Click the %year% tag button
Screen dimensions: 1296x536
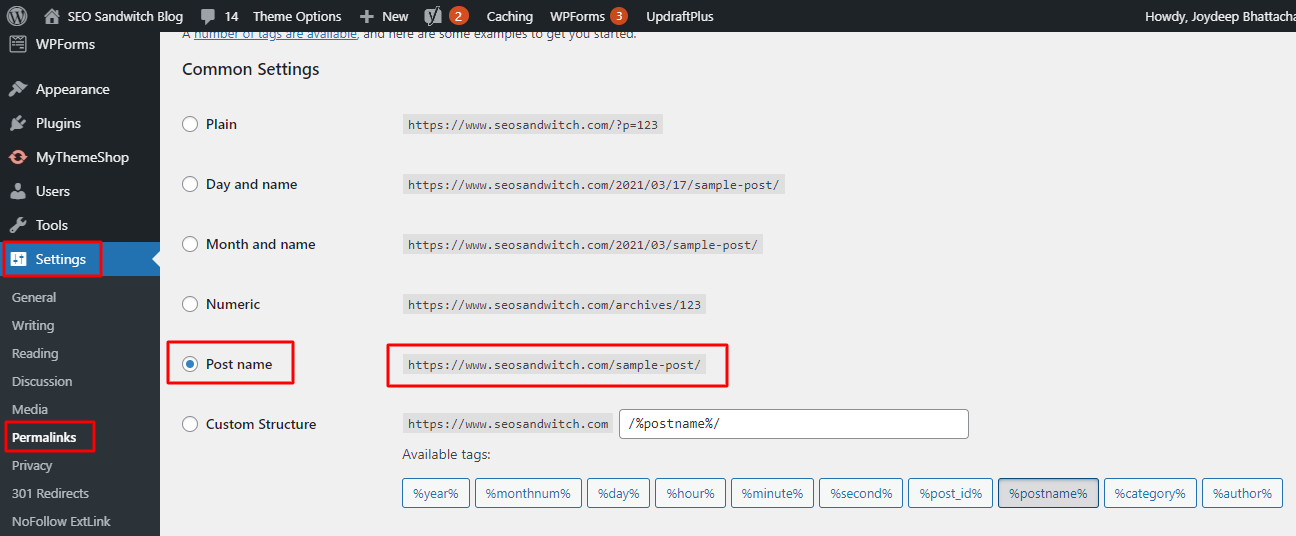click(435, 493)
